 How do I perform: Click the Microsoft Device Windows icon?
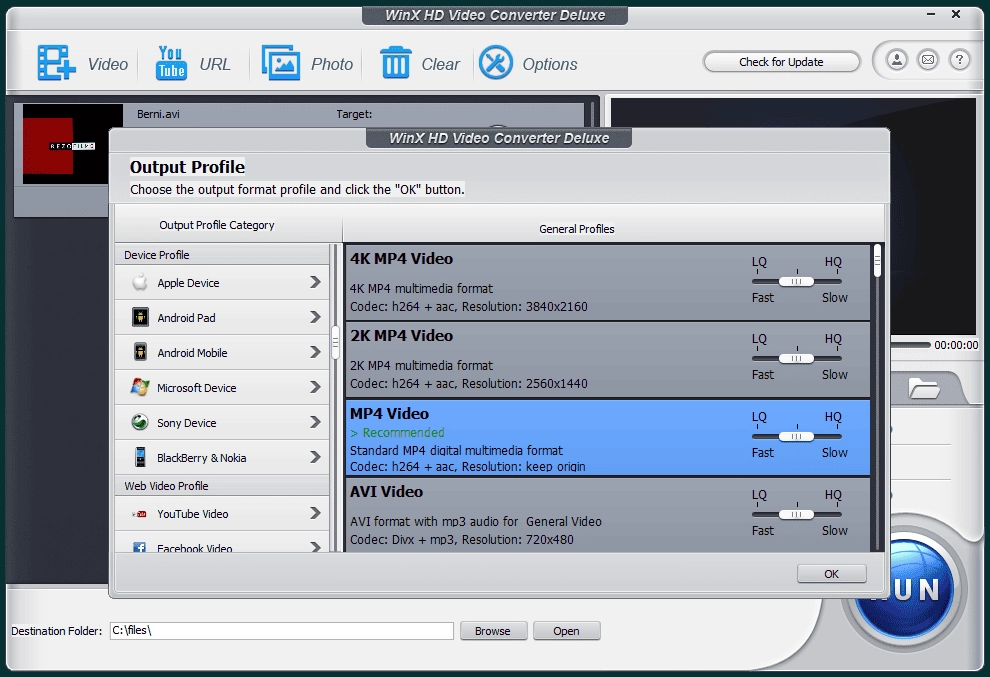coord(140,386)
